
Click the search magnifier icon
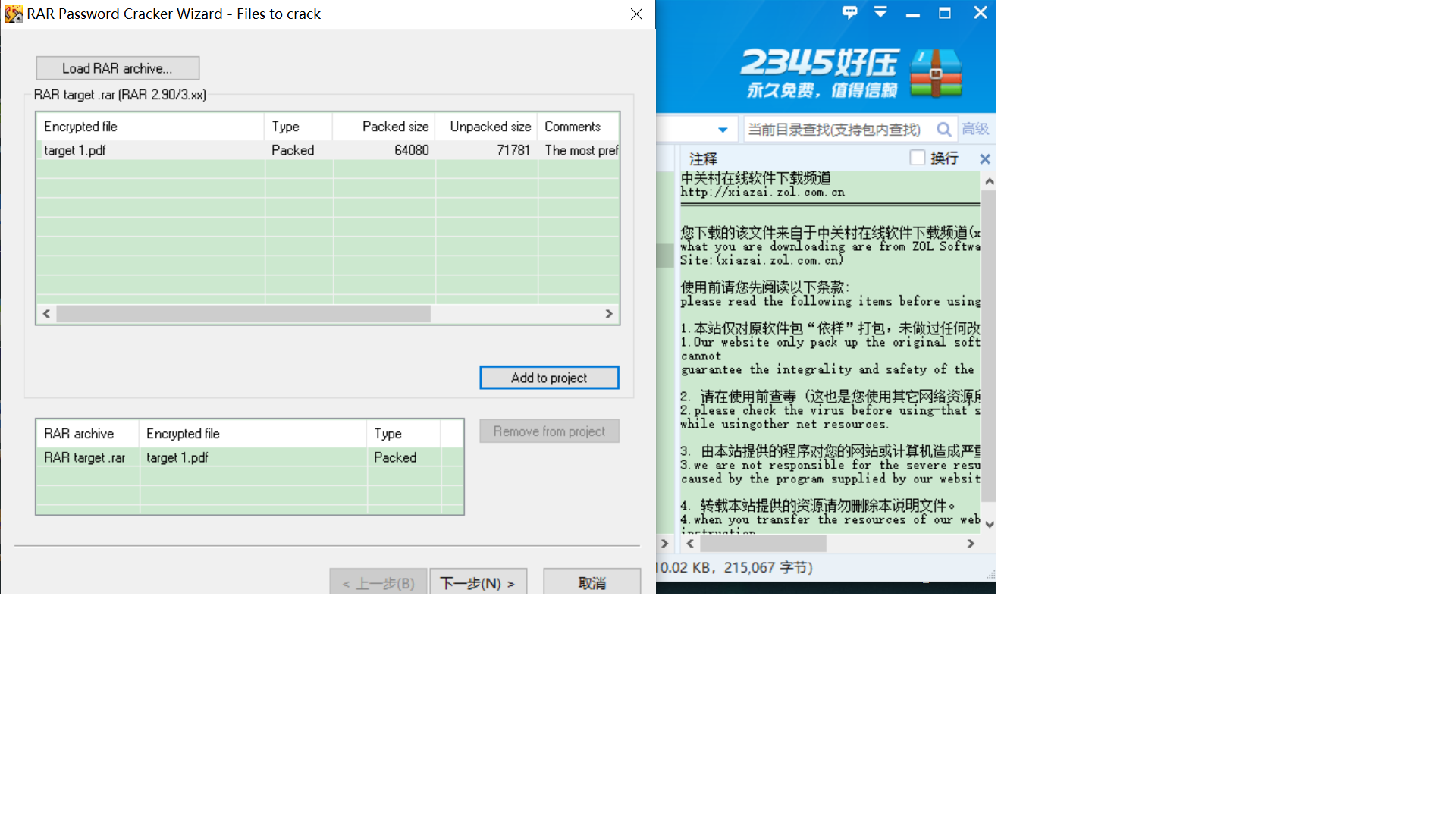coord(943,130)
